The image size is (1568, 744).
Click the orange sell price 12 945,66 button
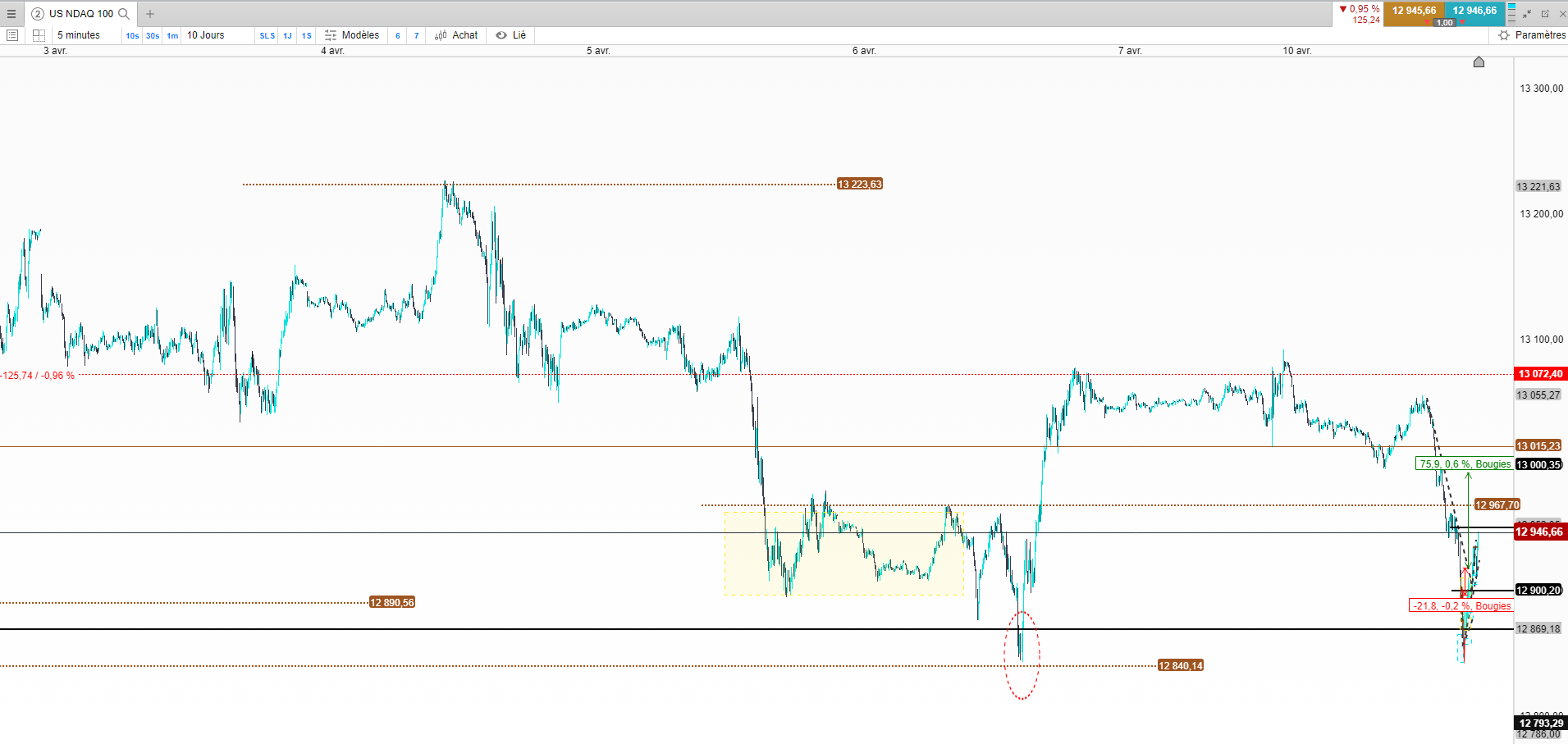[1415, 11]
